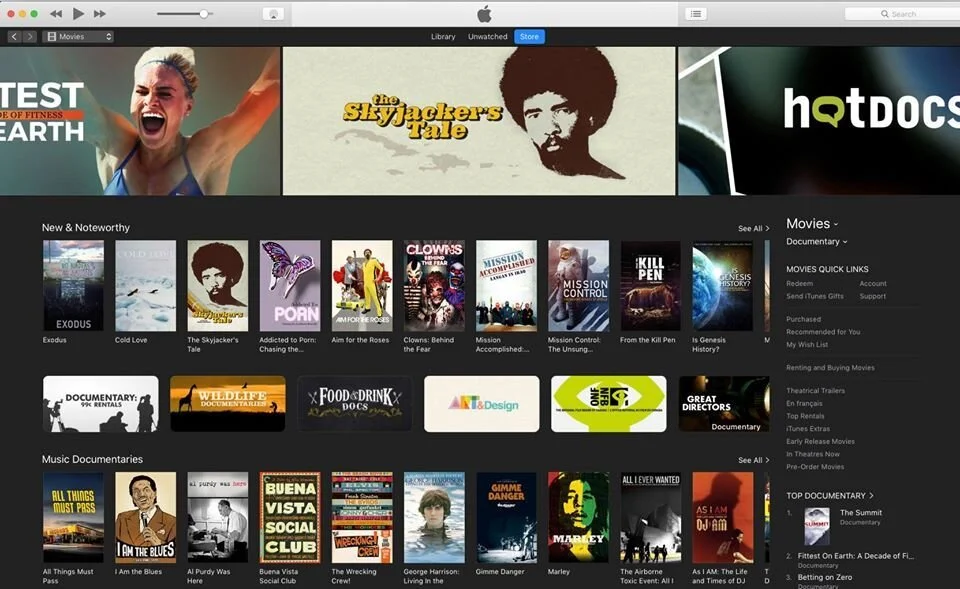Open the Mission Accomplished poster
Viewport: 960px width, 589px height.
point(506,285)
